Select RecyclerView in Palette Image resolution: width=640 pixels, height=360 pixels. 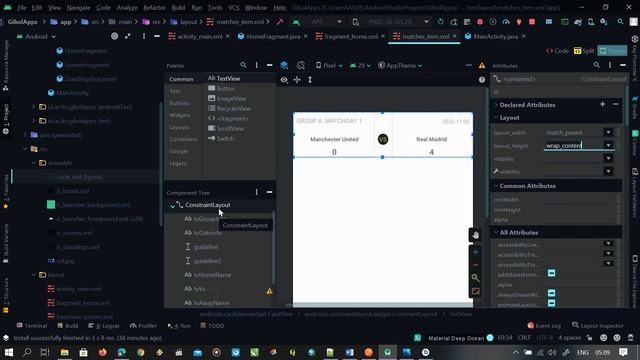pos(229,108)
